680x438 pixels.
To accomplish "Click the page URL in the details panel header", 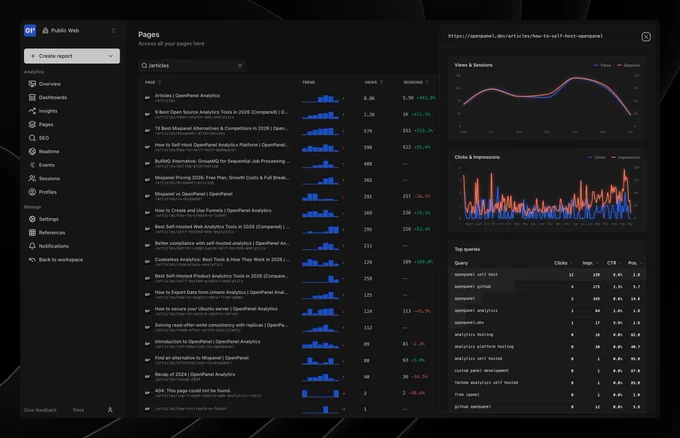I will coord(525,36).
